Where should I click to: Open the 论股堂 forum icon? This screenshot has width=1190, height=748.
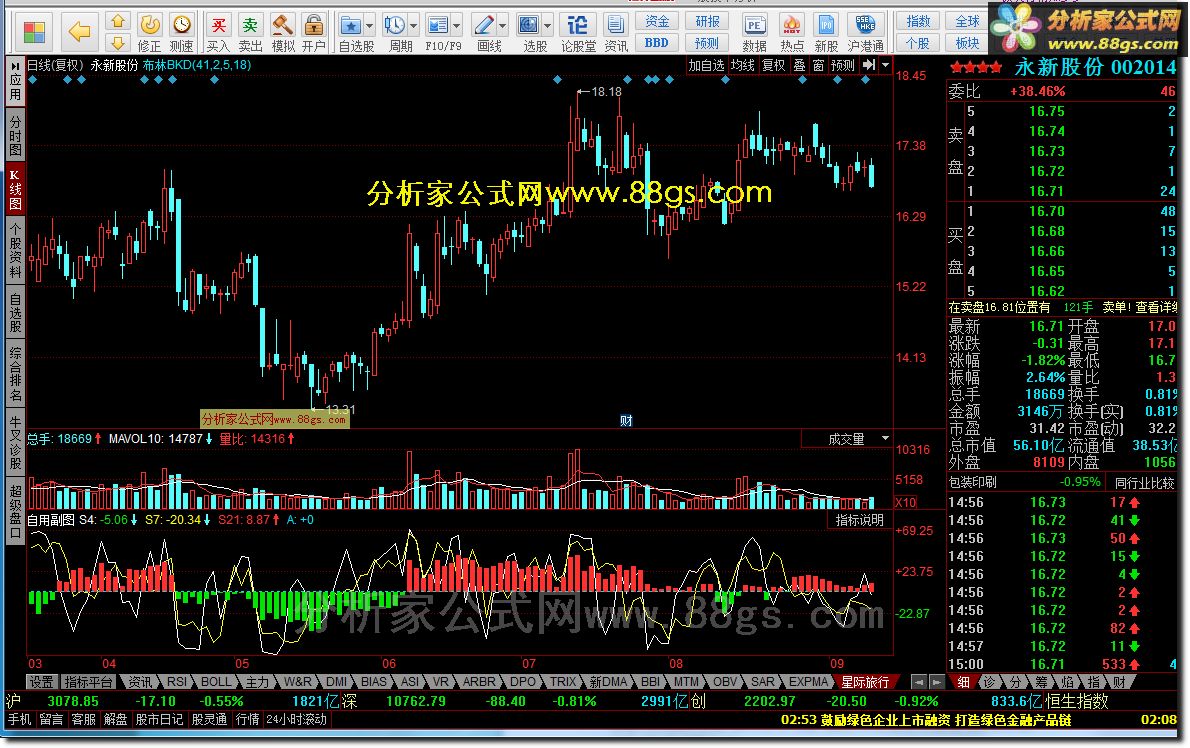click(578, 33)
